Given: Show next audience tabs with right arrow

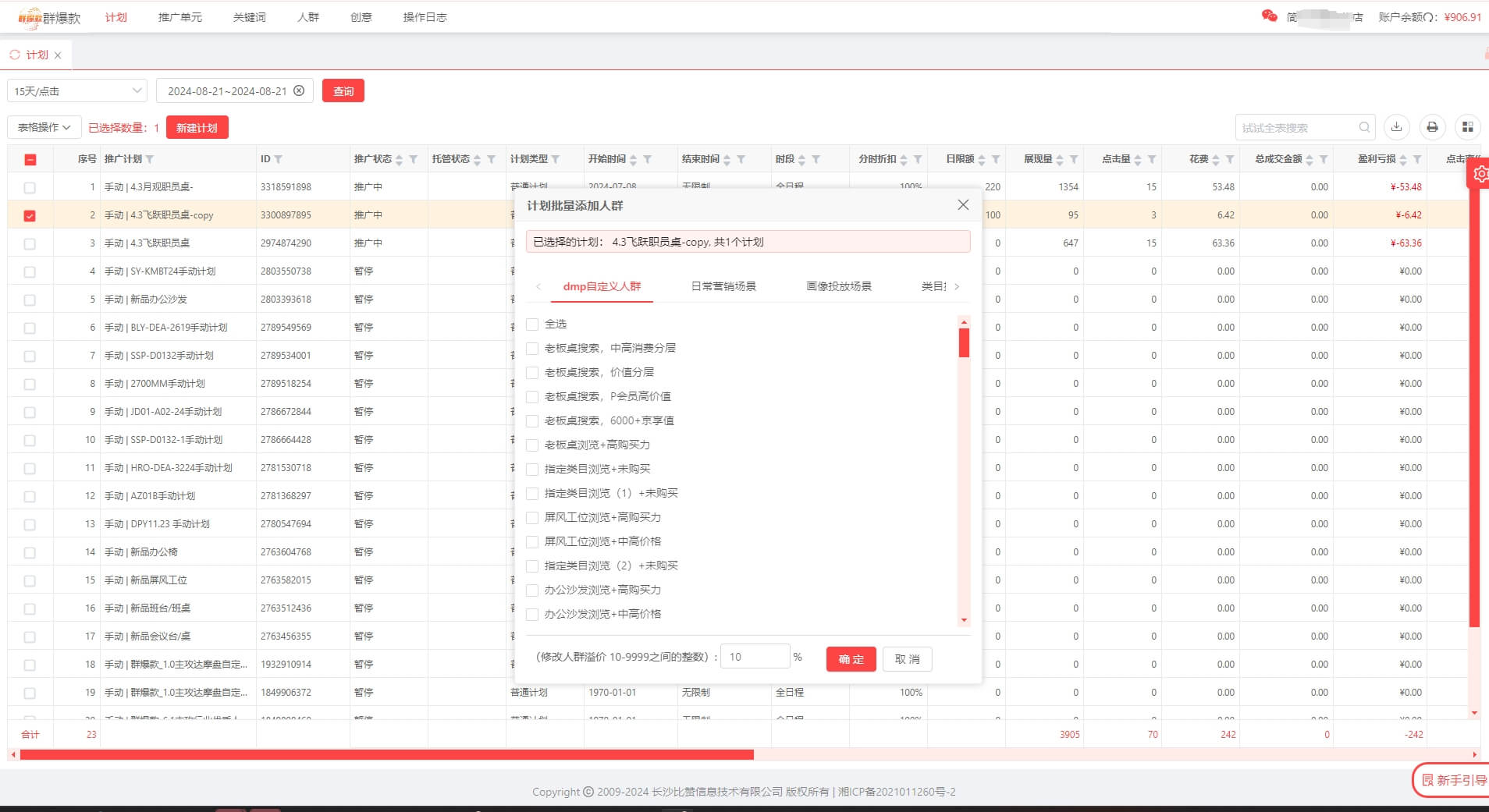Looking at the screenshot, I should coord(957,286).
